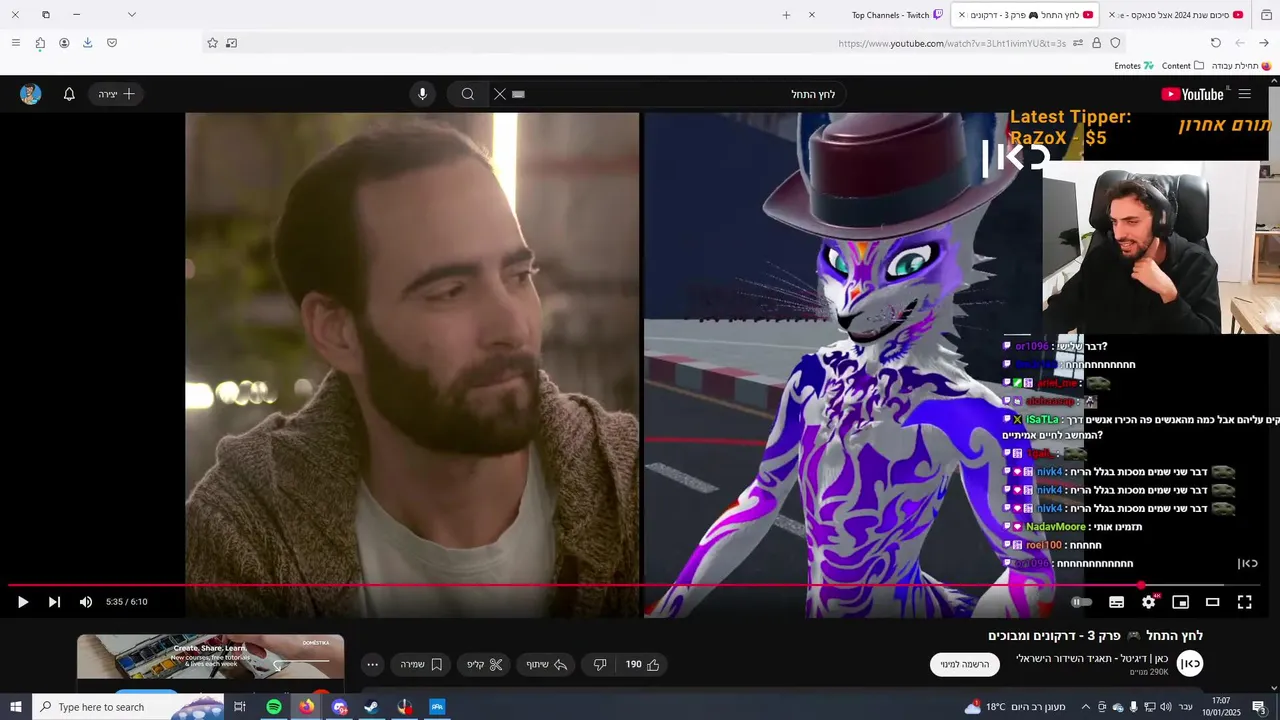The width and height of the screenshot is (1280, 720).
Task: Click the שיתוף share button
Action: 547,664
